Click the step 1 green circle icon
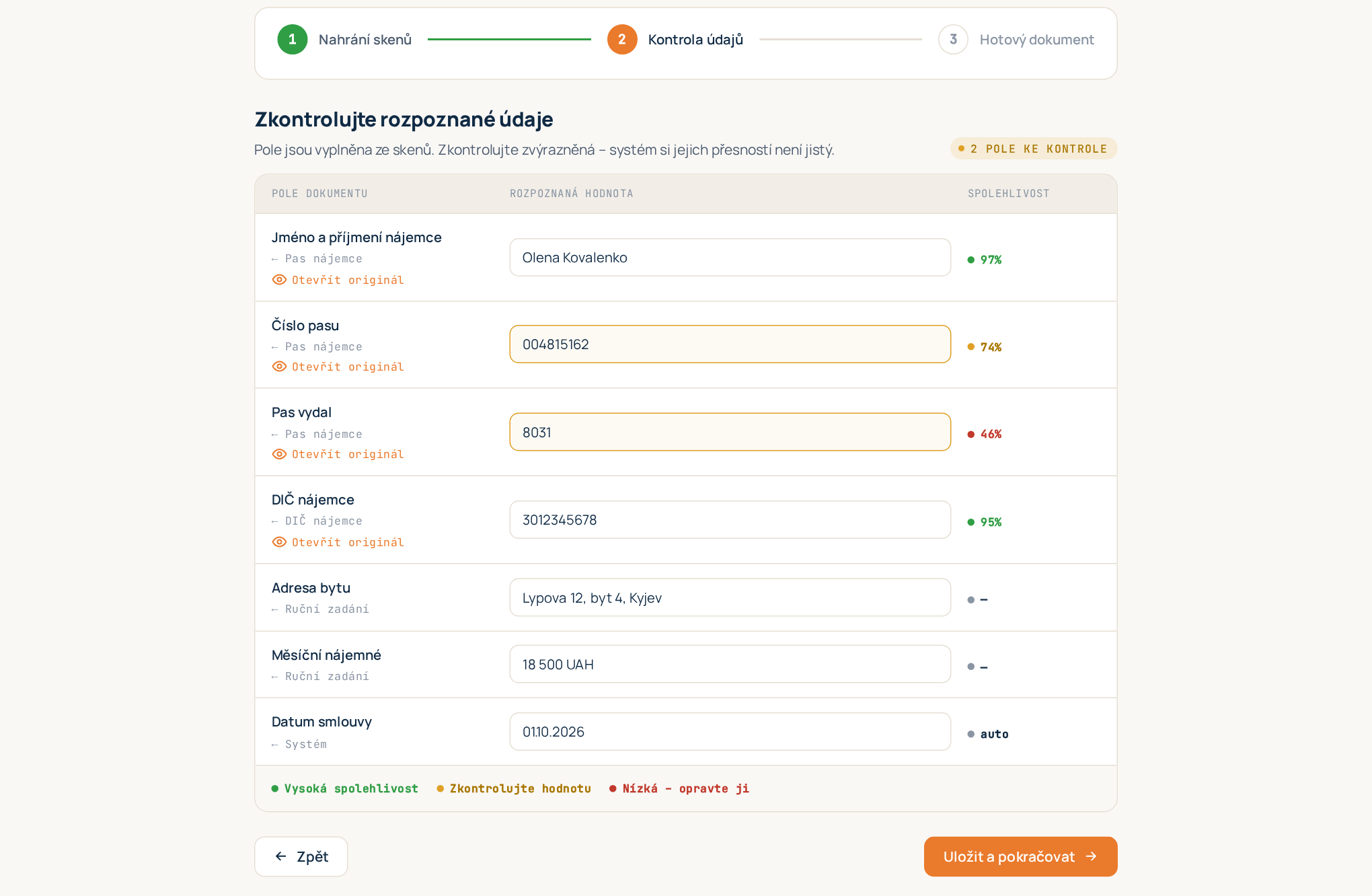Screen dimensions: 1372x896 293,40
